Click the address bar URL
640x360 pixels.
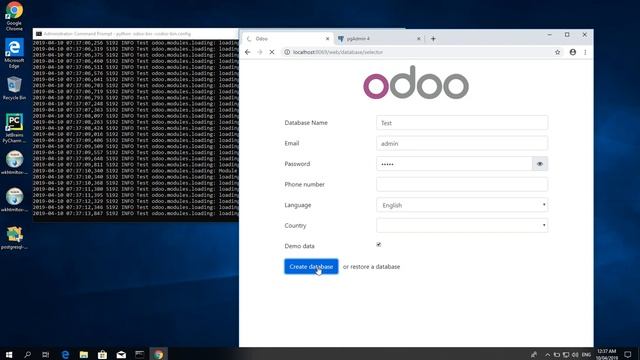click(338, 52)
